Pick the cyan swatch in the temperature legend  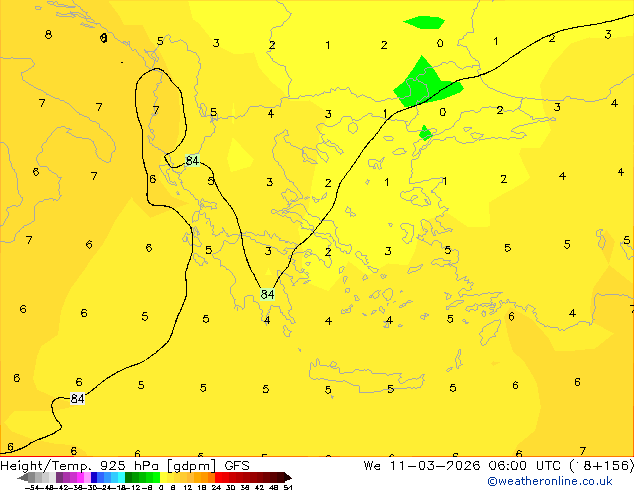point(121,477)
